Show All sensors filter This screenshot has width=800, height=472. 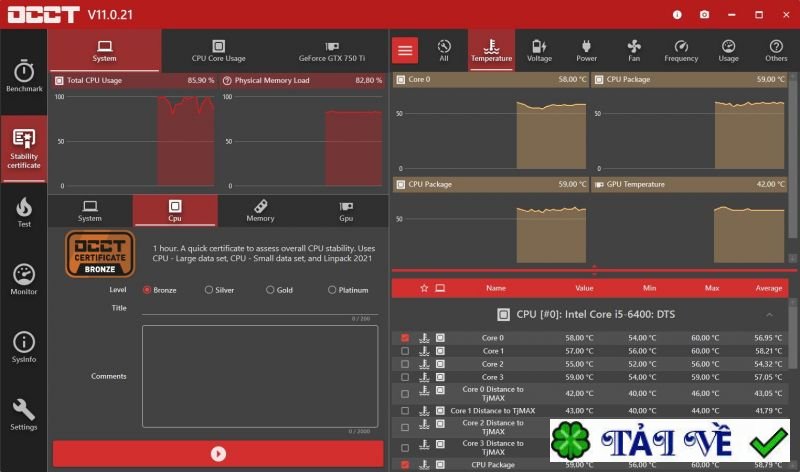pos(444,51)
